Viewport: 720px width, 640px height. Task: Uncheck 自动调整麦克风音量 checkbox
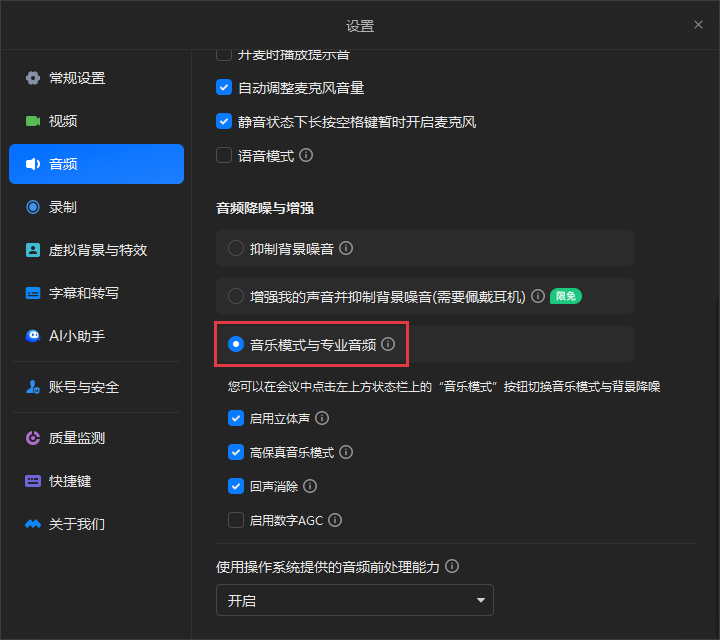pos(224,87)
